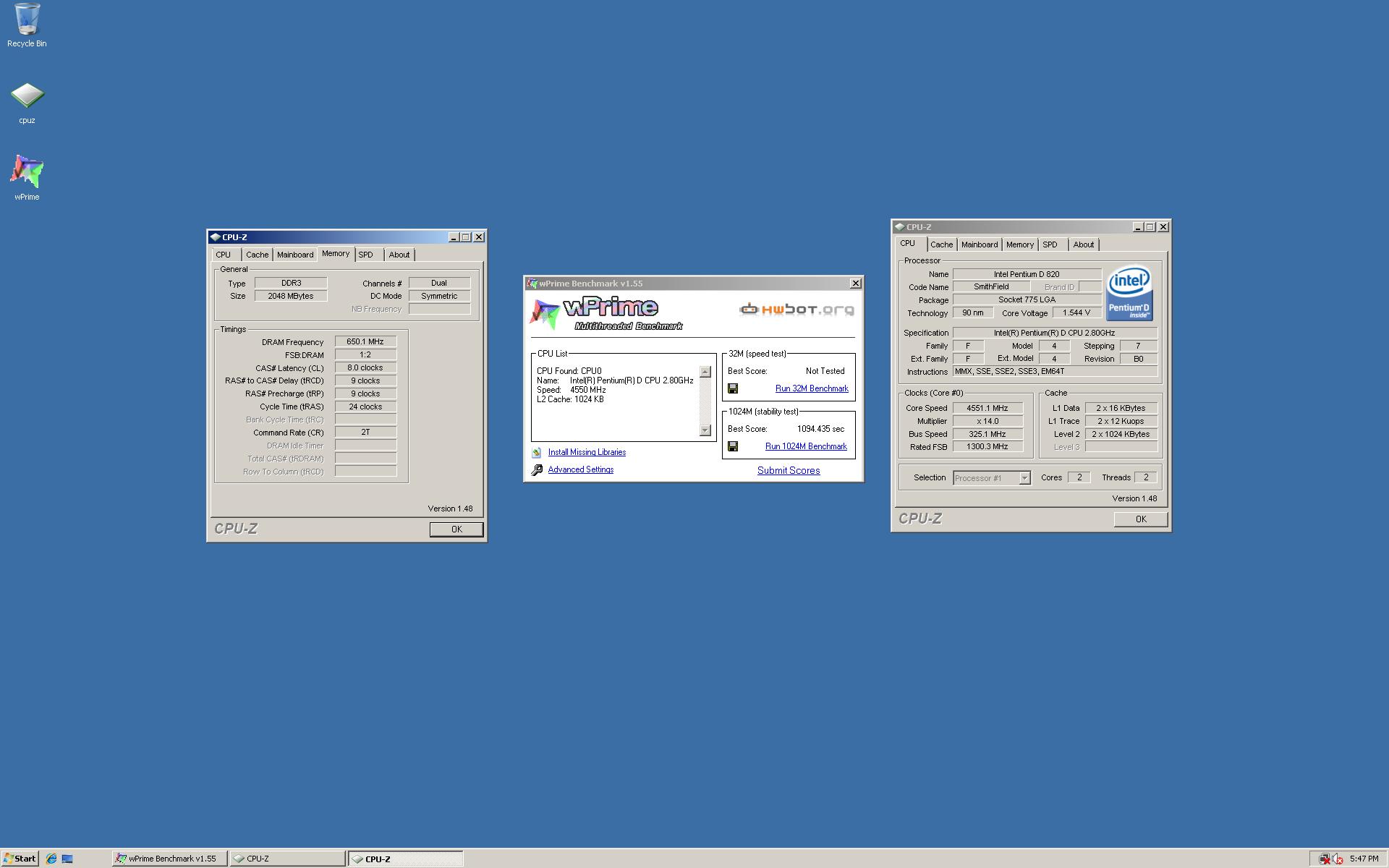Click the wPrime logo graphic
The width and height of the screenshot is (1389, 868).
coord(606,313)
